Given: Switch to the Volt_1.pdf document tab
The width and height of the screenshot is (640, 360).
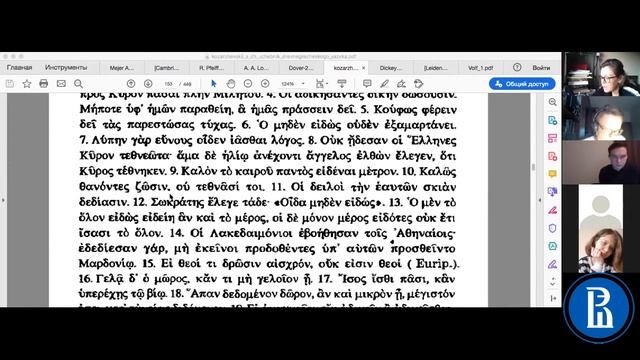Looking at the screenshot, I should coord(480,68).
